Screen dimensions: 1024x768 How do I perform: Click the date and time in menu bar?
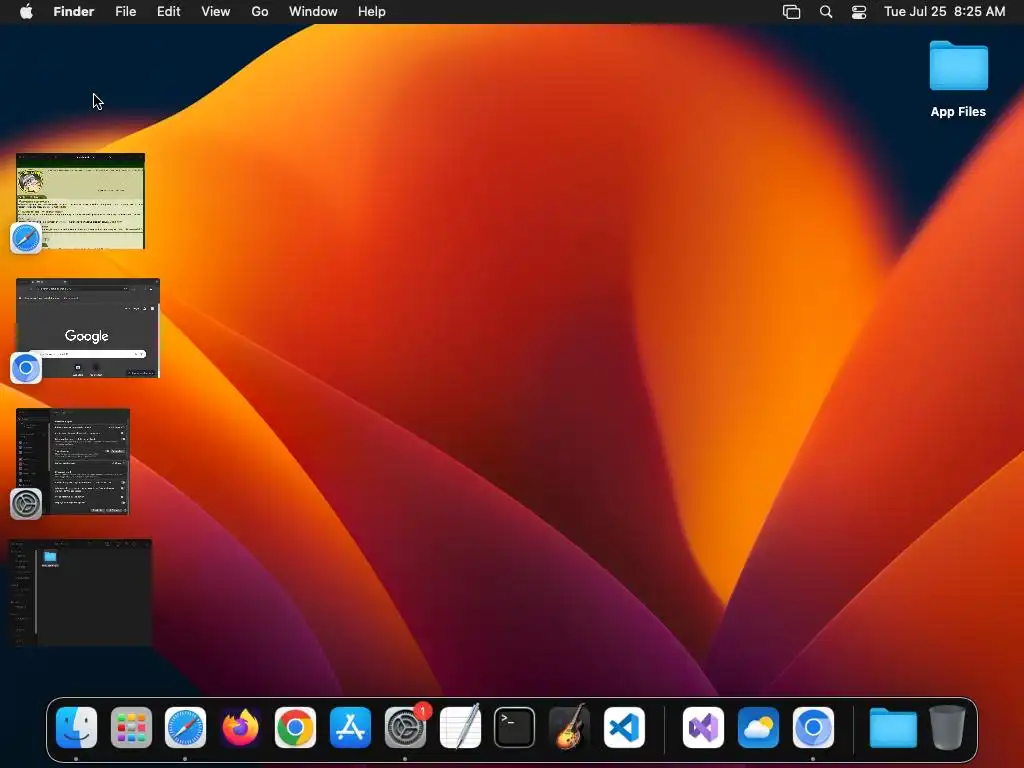(x=944, y=12)
